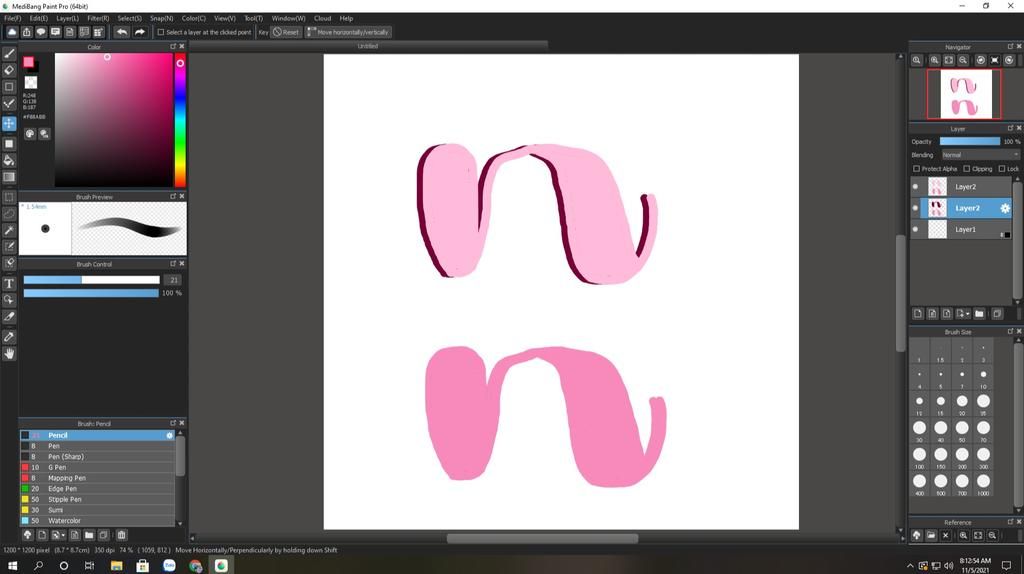
Task: Open the Snap menu
Action: (161, 18)
